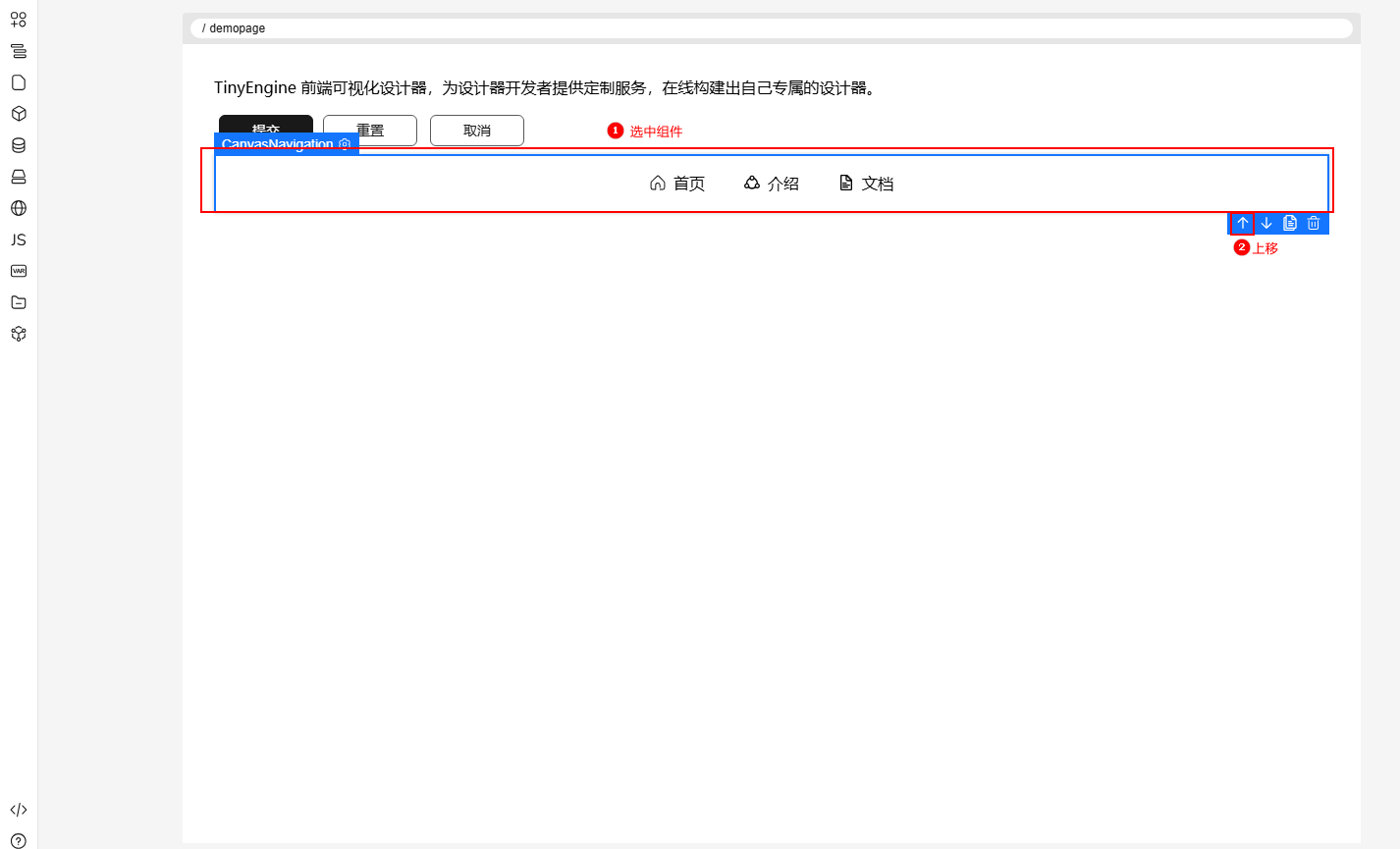Select the 介绍 navigation item

point(772,184)
